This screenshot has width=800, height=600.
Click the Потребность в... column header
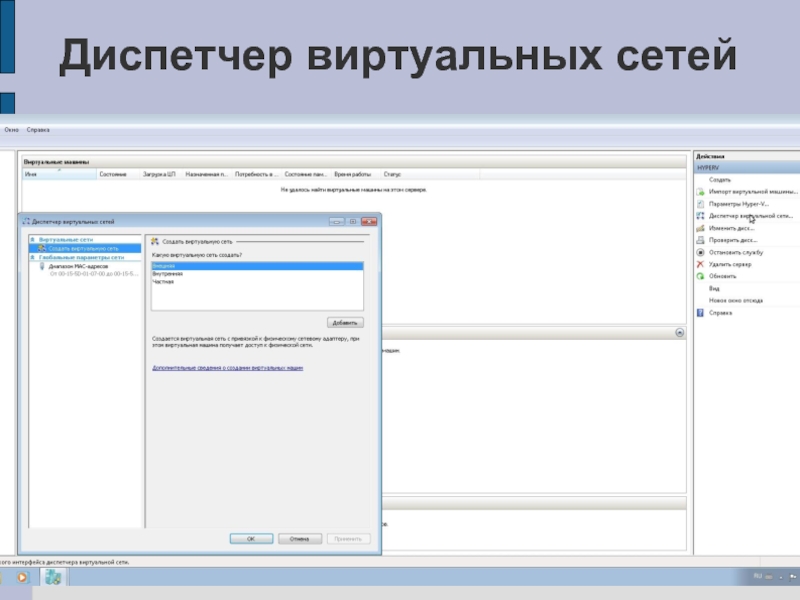click(x=256, y=174)
